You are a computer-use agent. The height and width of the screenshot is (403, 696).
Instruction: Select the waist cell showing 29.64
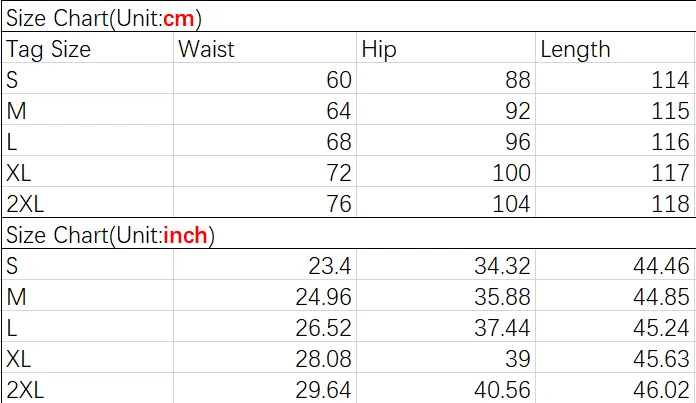(x=265, y=388)
